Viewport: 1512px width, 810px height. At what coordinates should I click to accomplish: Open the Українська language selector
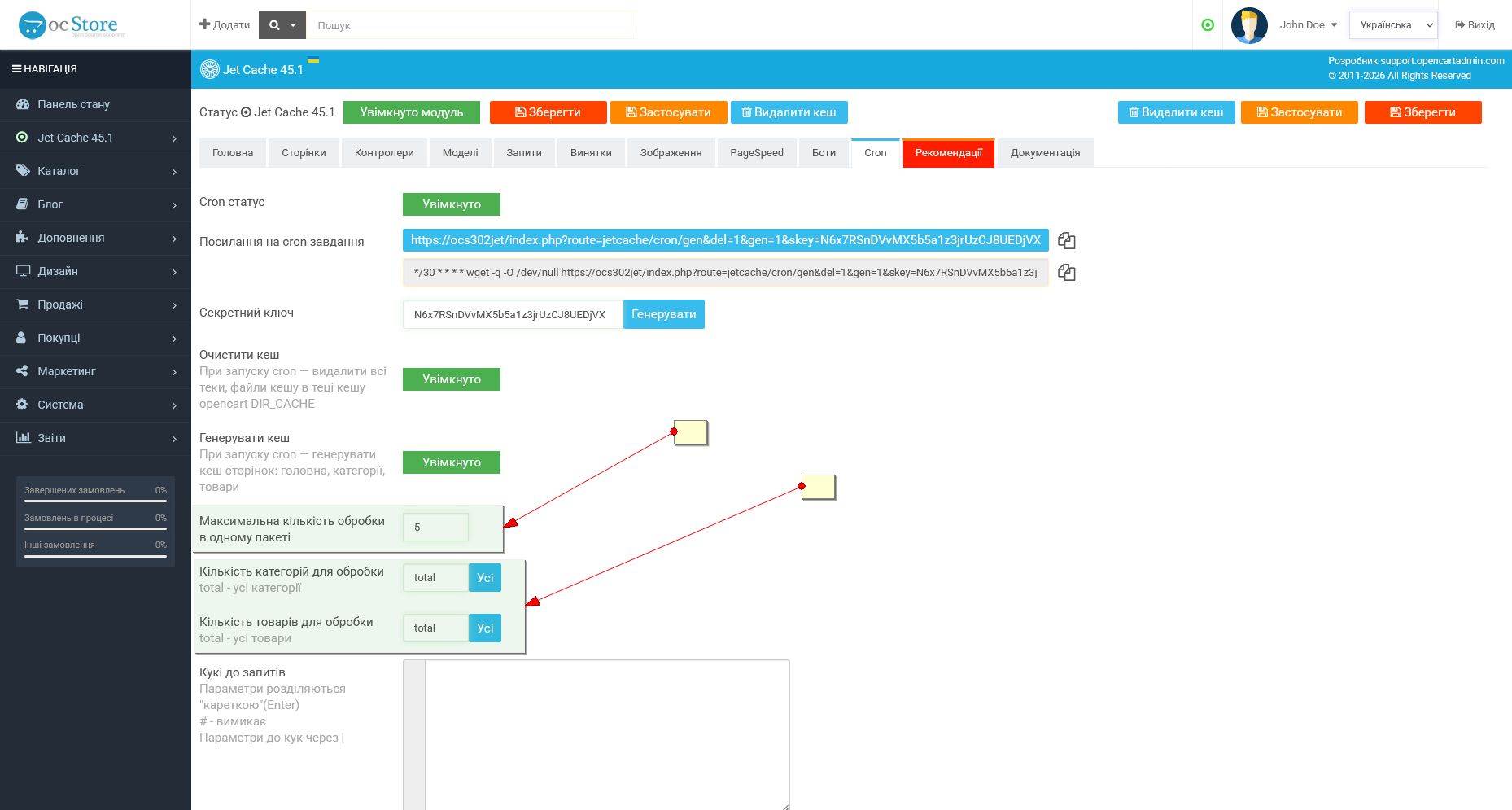point(1393,25)
